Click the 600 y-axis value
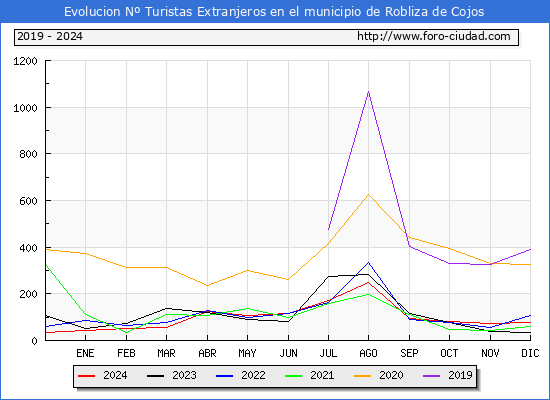 pos(28,201)
